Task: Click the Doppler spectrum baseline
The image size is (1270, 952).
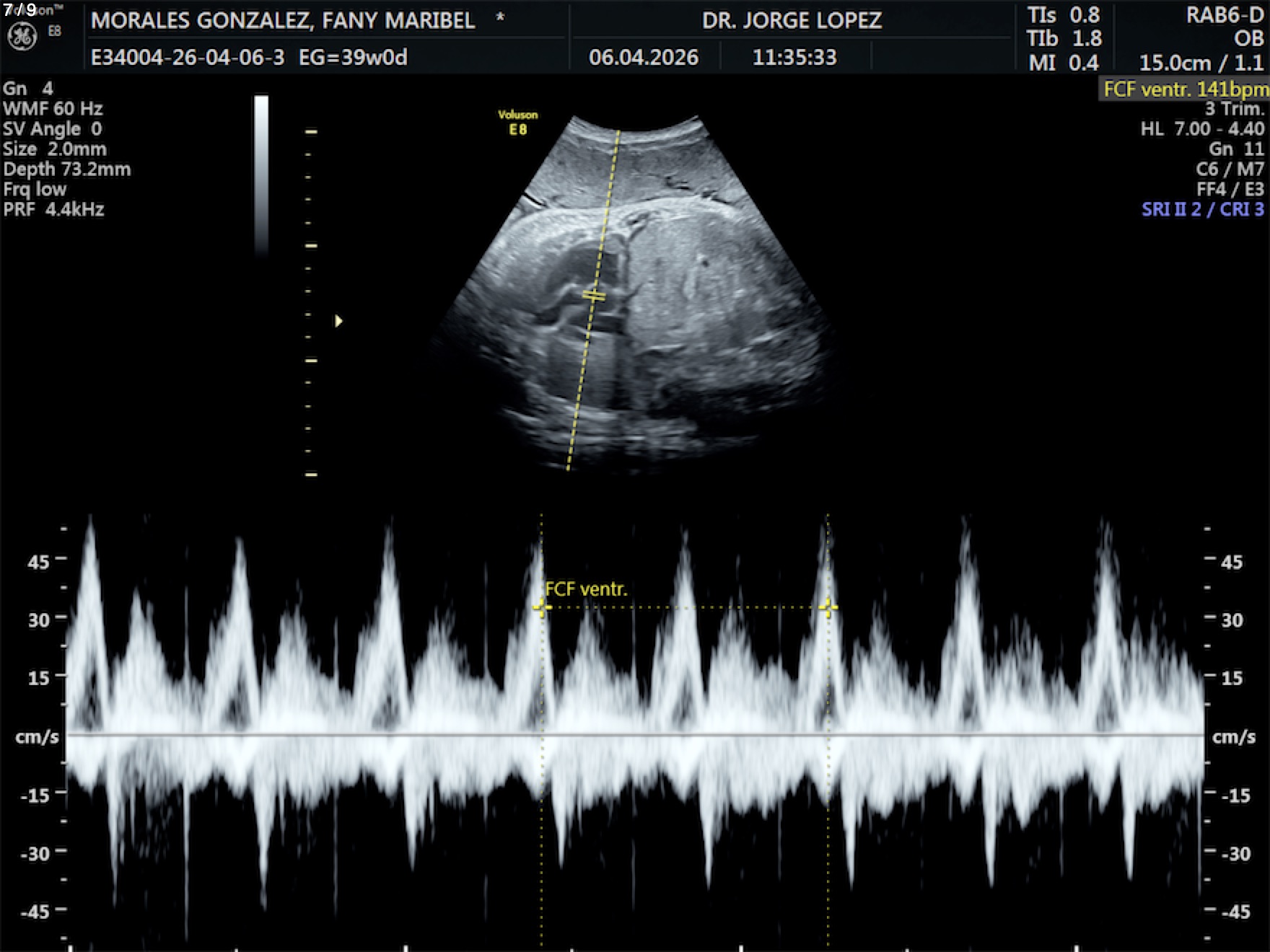Action: click(x=635, y=735)
